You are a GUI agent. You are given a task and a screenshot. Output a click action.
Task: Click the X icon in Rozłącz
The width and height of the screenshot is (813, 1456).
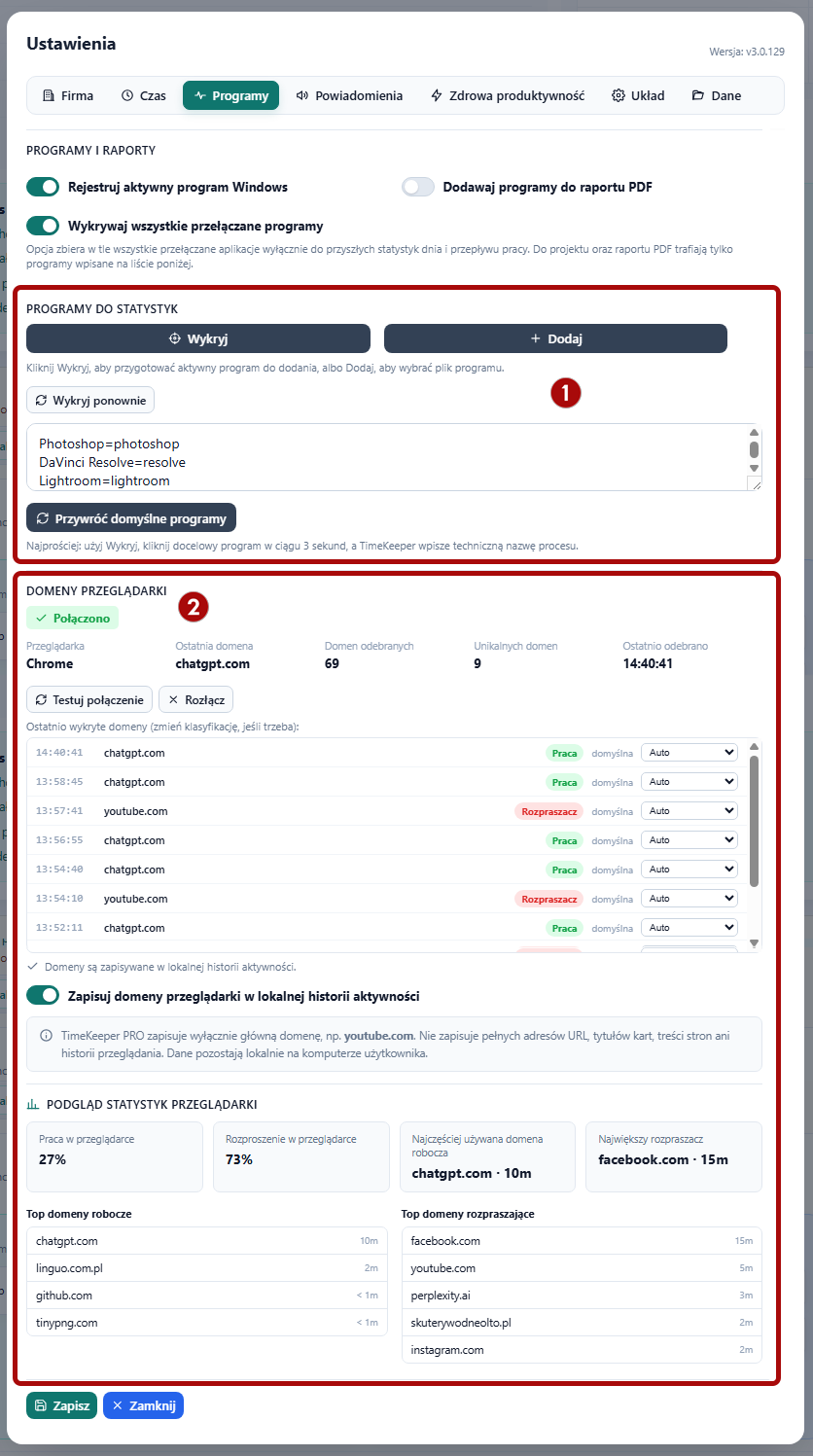pyautogui.click(x=173, y=699)
